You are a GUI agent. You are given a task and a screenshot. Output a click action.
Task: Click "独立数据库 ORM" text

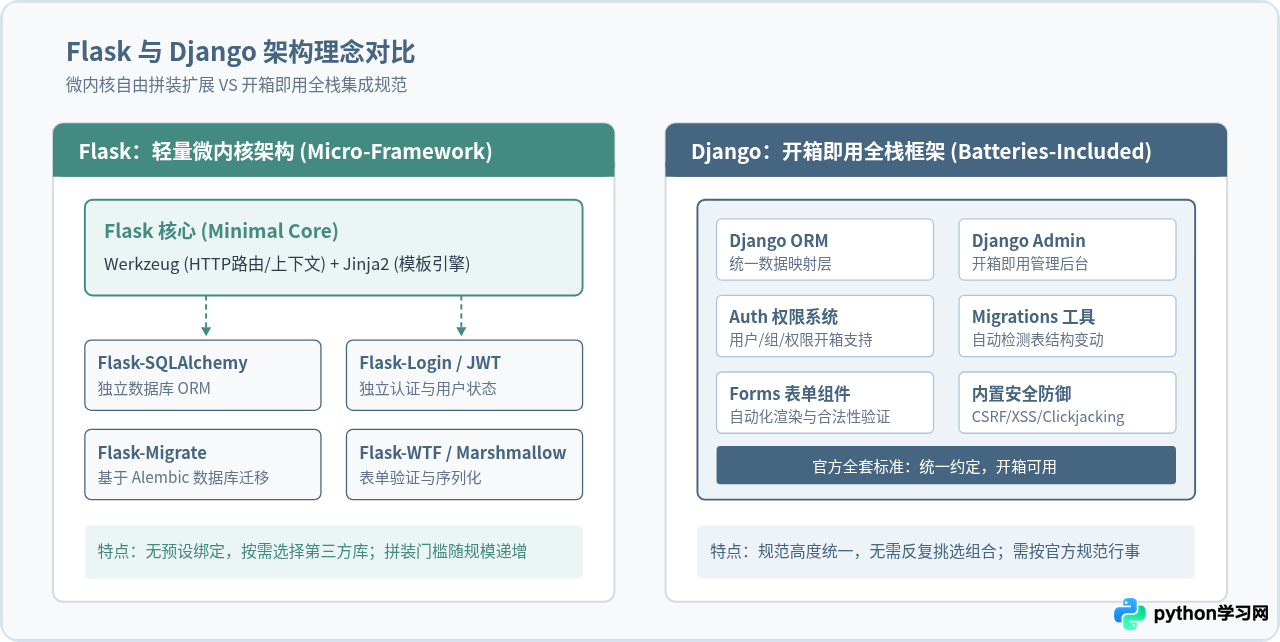click(154, 388)
